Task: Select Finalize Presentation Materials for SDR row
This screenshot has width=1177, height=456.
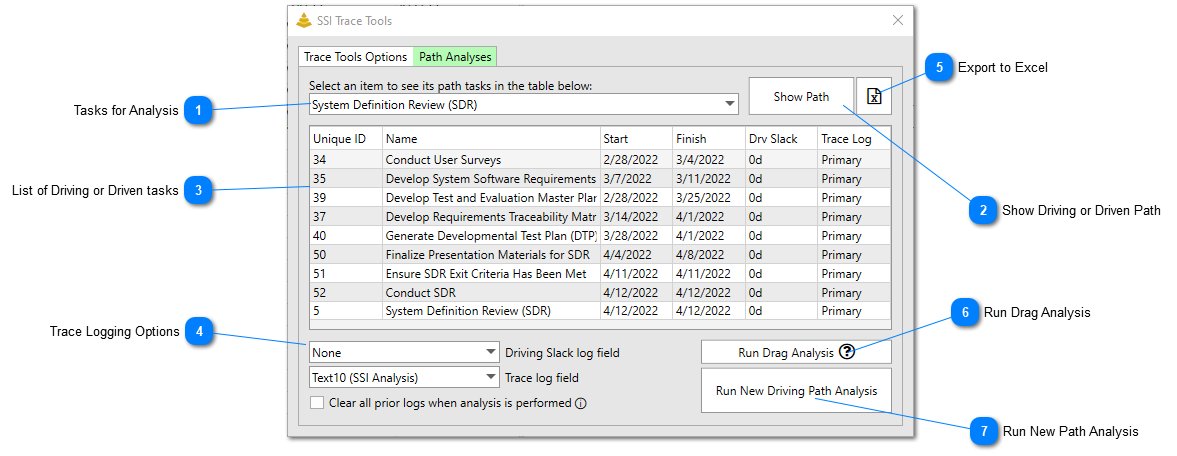Action: pyautogui.click(x=601, y=255)
